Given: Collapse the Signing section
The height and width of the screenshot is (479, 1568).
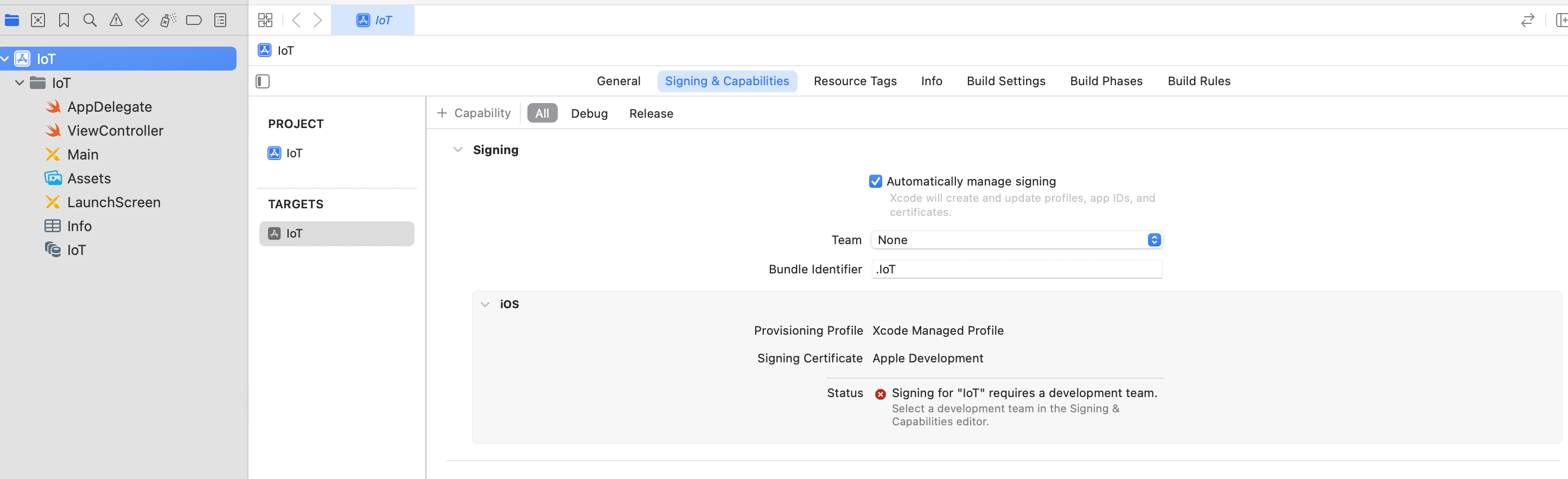Looking at the screenshot, I should (x=458, y=150).
